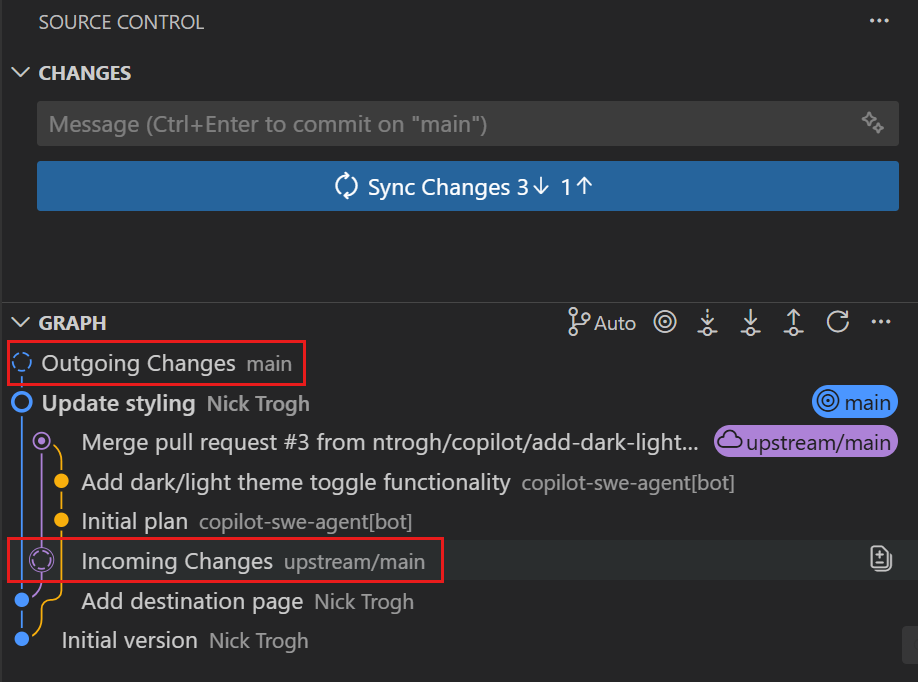The image size is (918, 682).
Task: Select the main branch badge
Action: (x=854, y=401)
